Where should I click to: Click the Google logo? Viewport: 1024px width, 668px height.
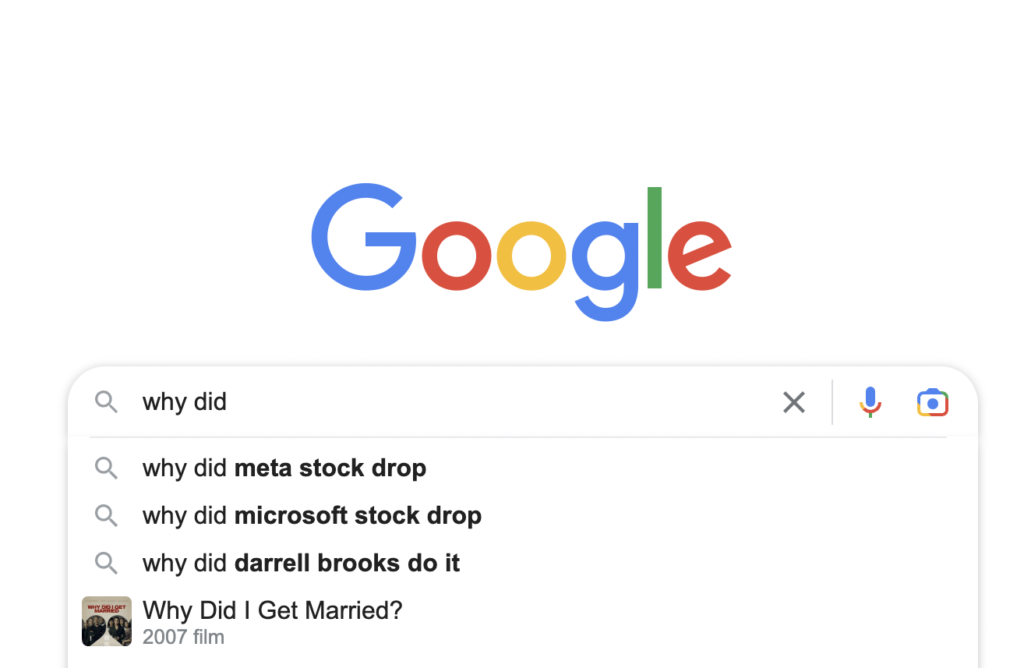coord(521,252)
